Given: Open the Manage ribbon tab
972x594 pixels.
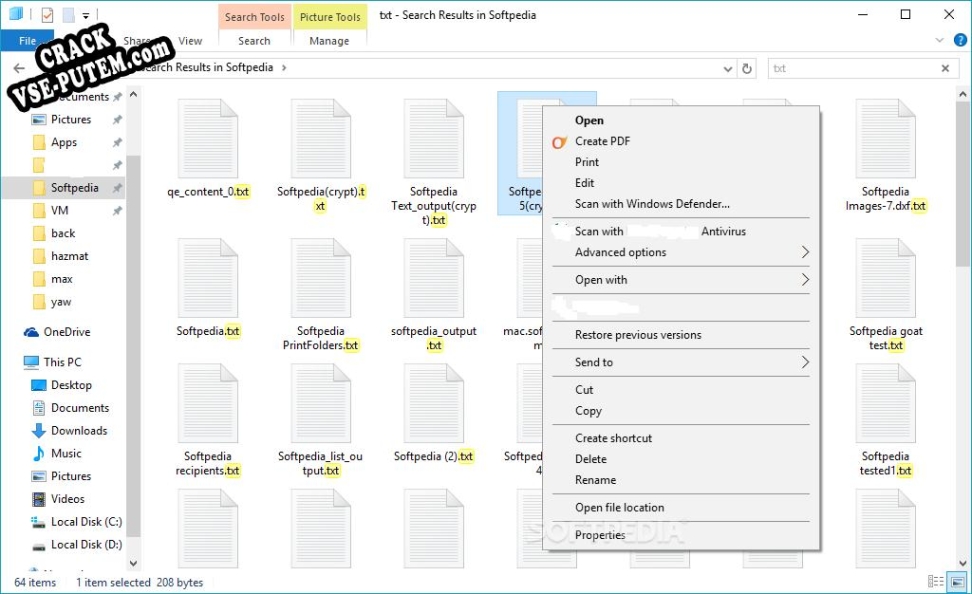Looking at the screenshot, I should (329, 41).
